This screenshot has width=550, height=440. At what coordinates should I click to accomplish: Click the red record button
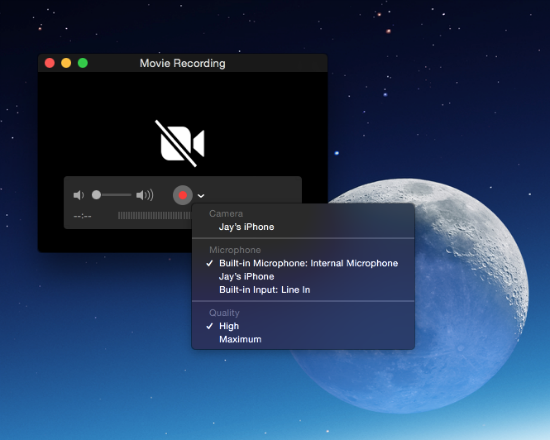coord(183,195)
